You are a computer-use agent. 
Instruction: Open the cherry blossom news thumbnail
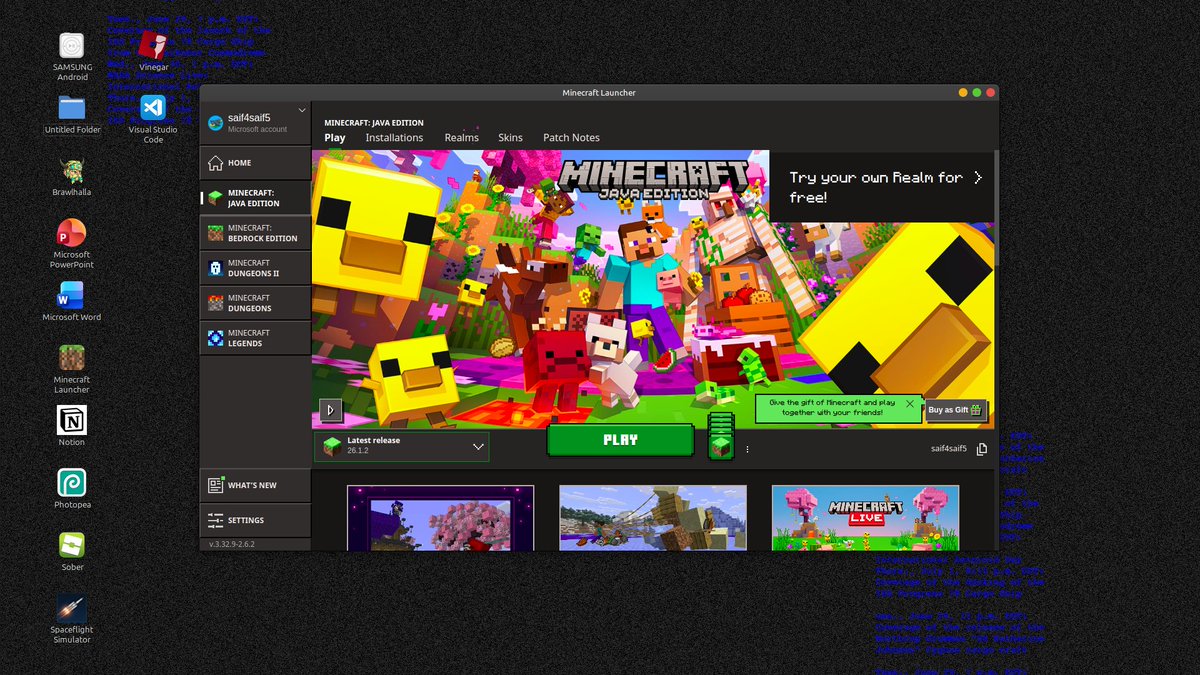click(x=441, y=518)
